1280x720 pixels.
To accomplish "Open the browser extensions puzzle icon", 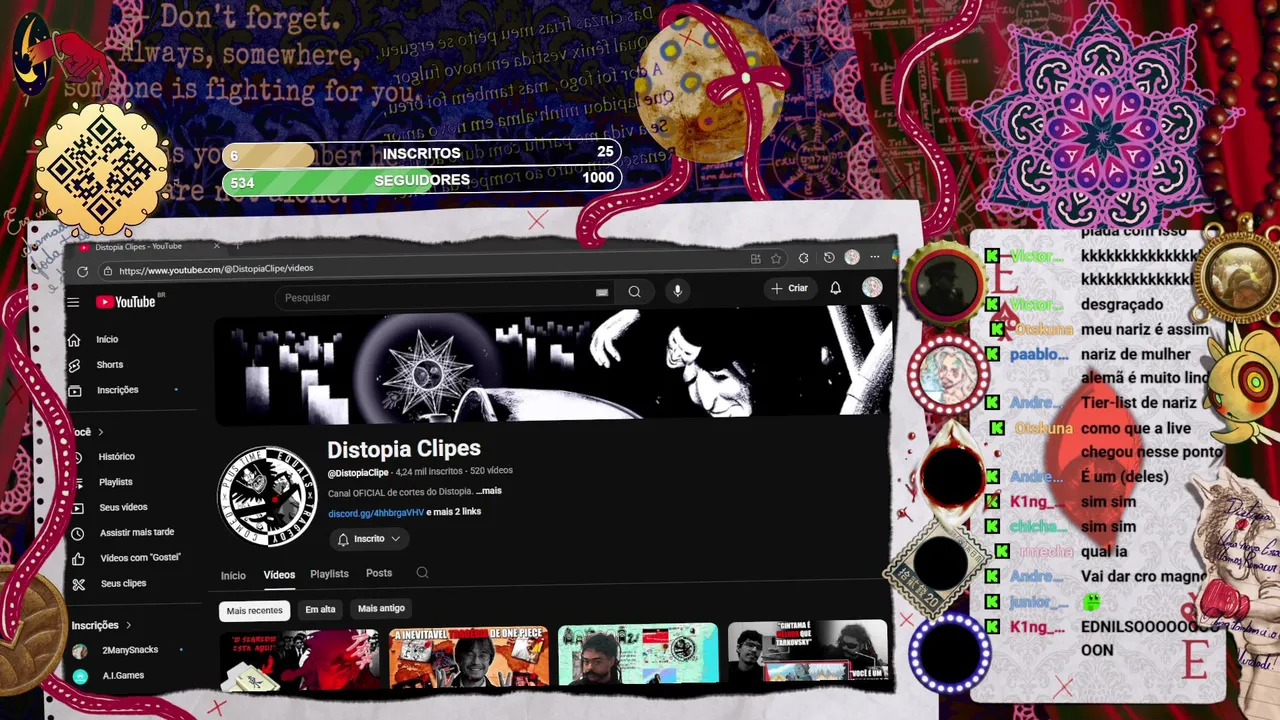I will point(803,258).
